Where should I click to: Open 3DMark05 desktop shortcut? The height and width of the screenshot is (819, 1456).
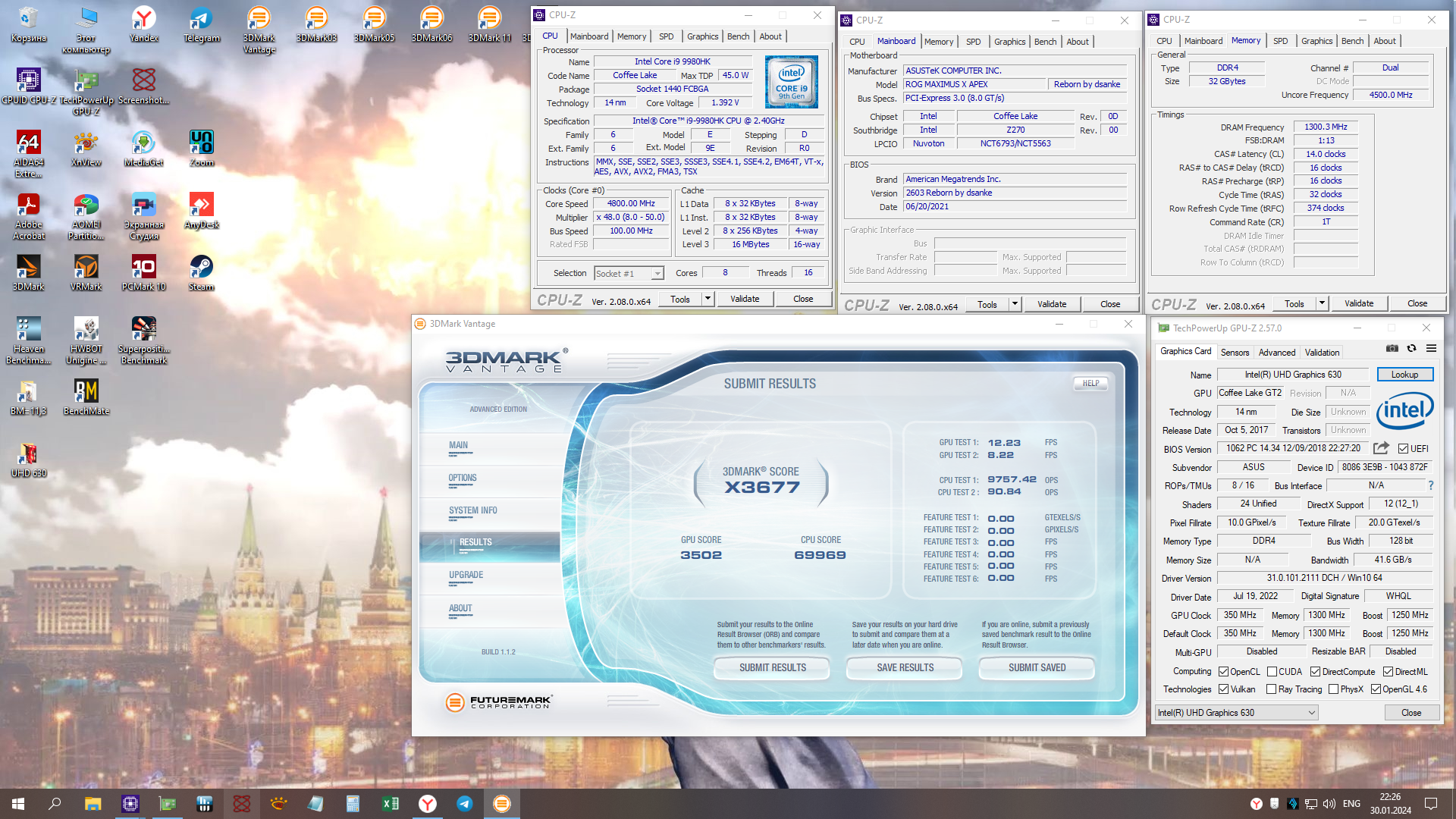375,24
